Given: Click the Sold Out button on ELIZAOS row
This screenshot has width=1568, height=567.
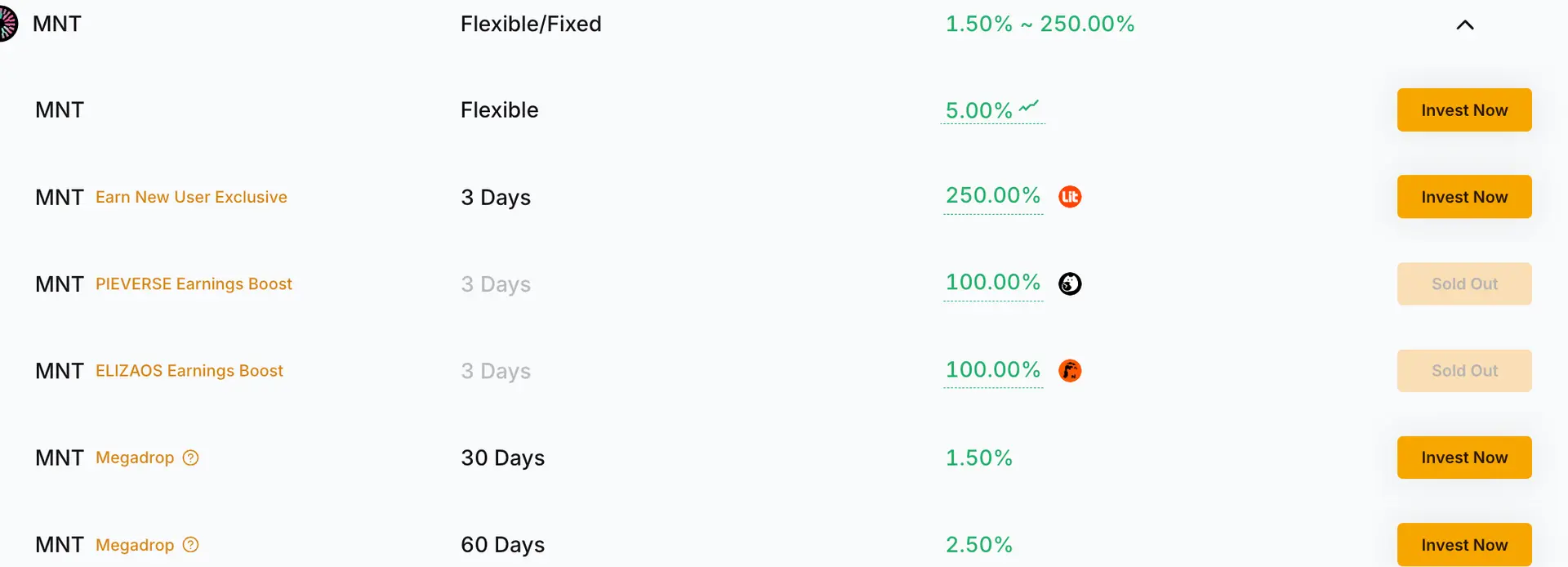Looking at the screenshot, I should pyautogui.click(x=1464, y=370).
